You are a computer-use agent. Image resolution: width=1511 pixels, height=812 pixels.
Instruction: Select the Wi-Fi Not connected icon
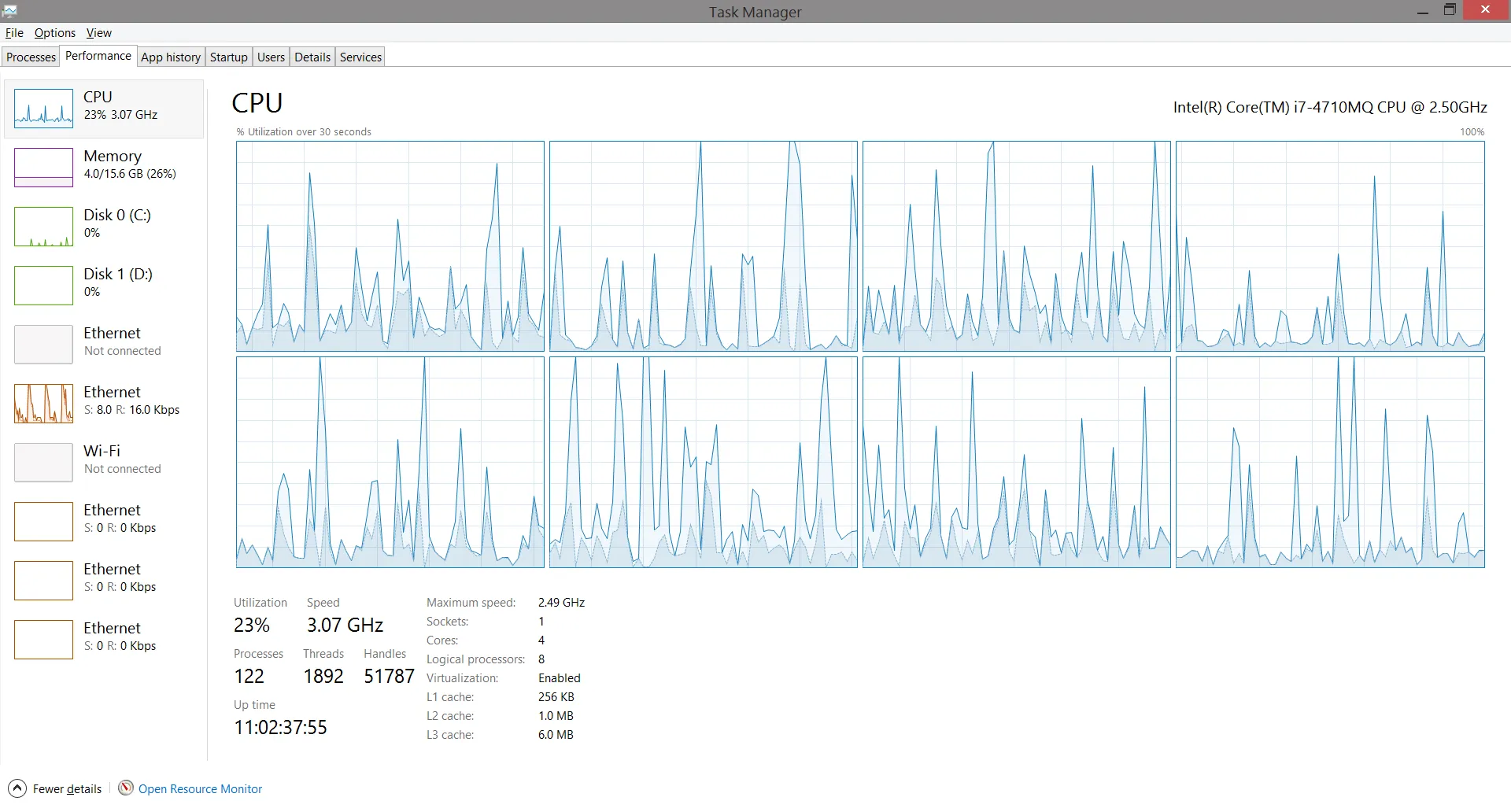pyautogui.click(x=43, y=463)
